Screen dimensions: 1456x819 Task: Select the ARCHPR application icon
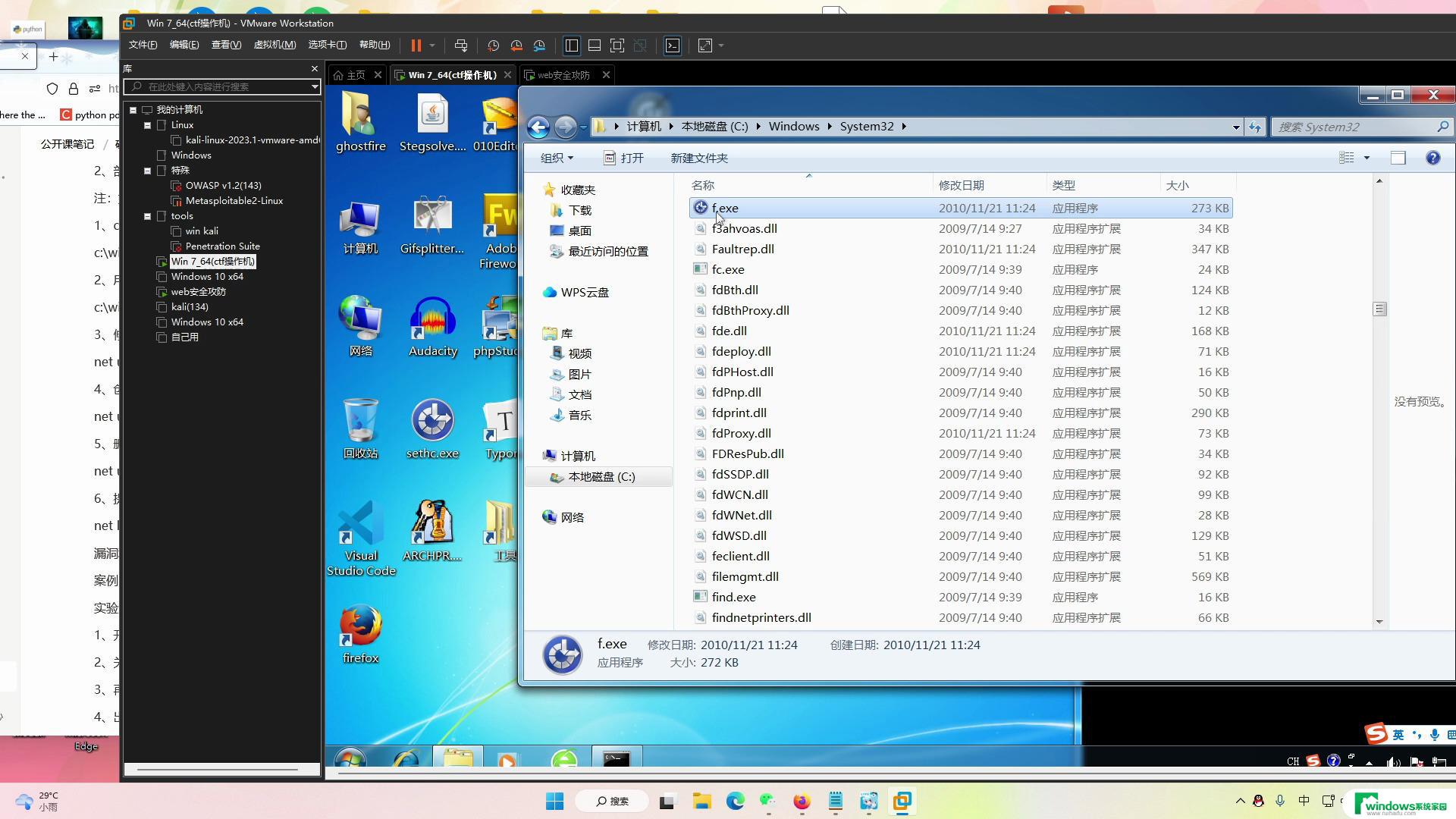(x=432, y=525)
